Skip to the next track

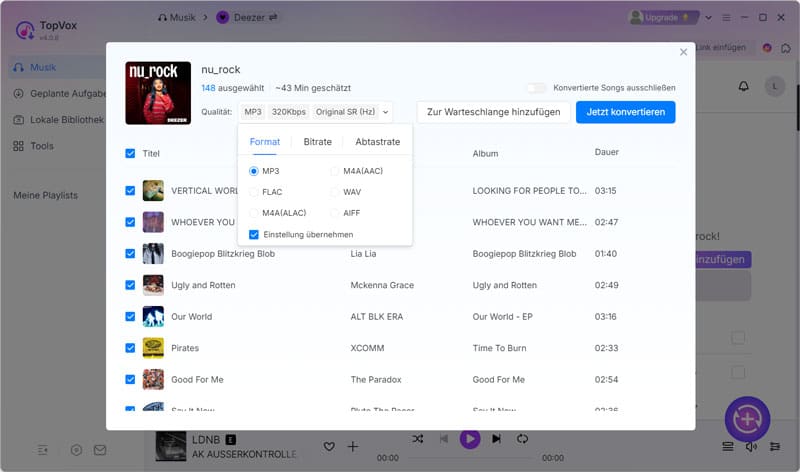point(496,438)
